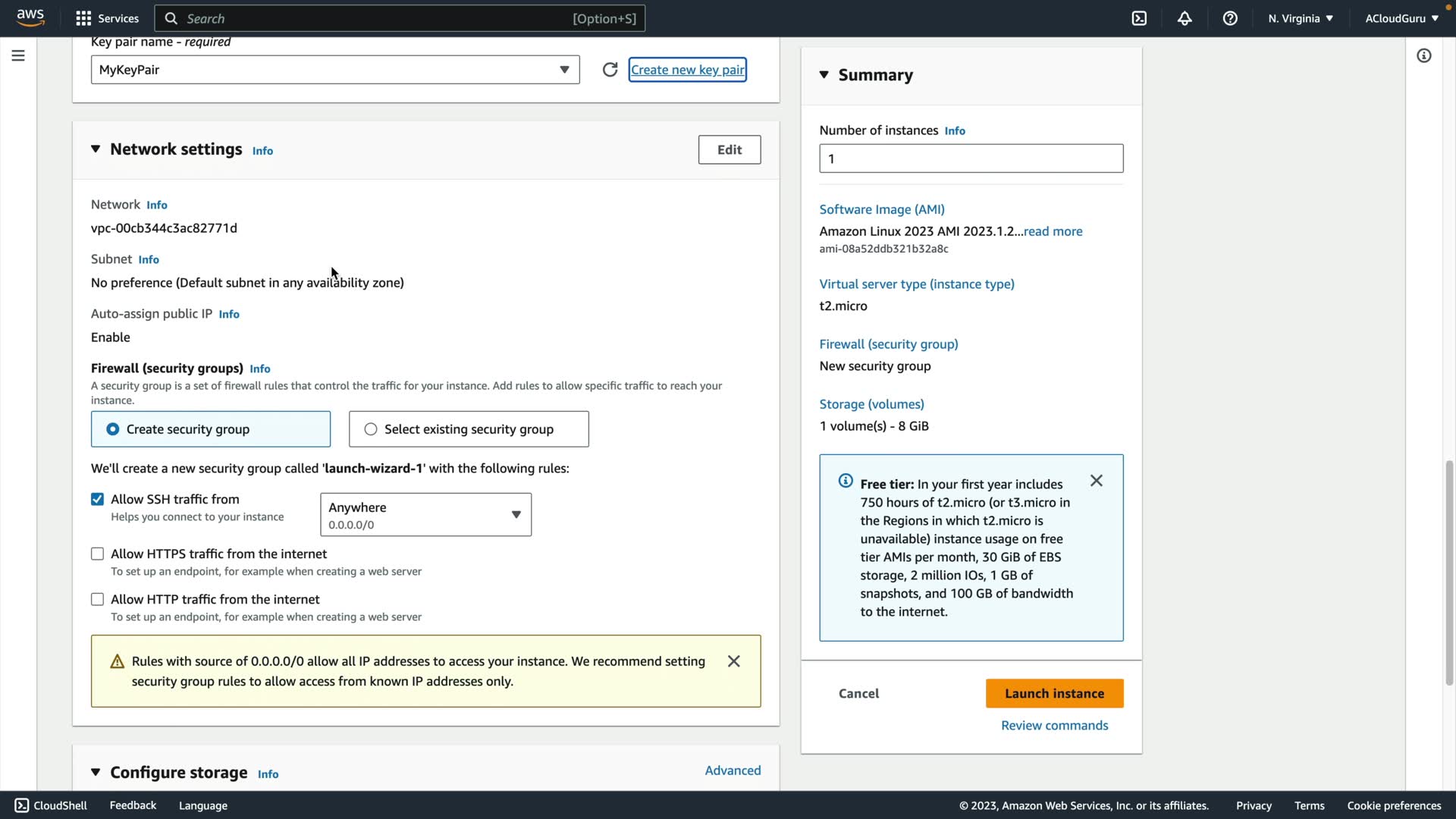
Task: Open the Services menu
Action: pos(107,18)
